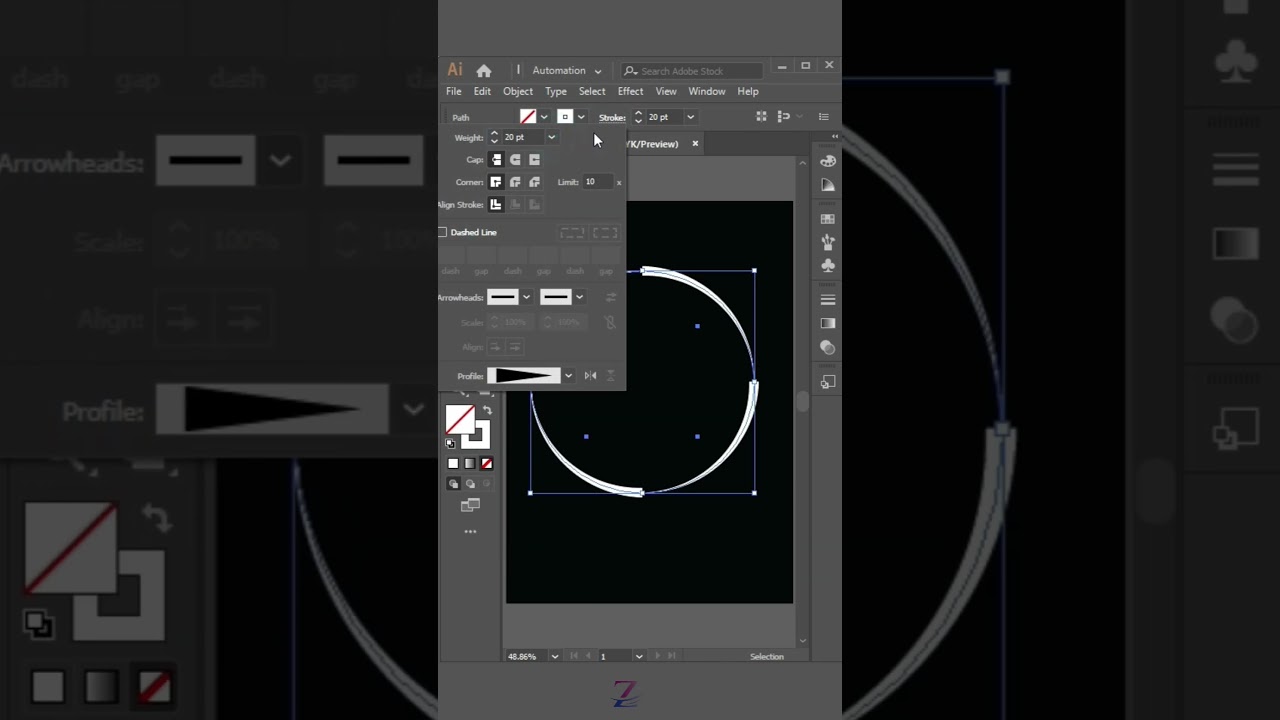1280x720 pixels.
Task: Open the Weight value dropdown
Action: pyautogui.click(x=551, y=137)
